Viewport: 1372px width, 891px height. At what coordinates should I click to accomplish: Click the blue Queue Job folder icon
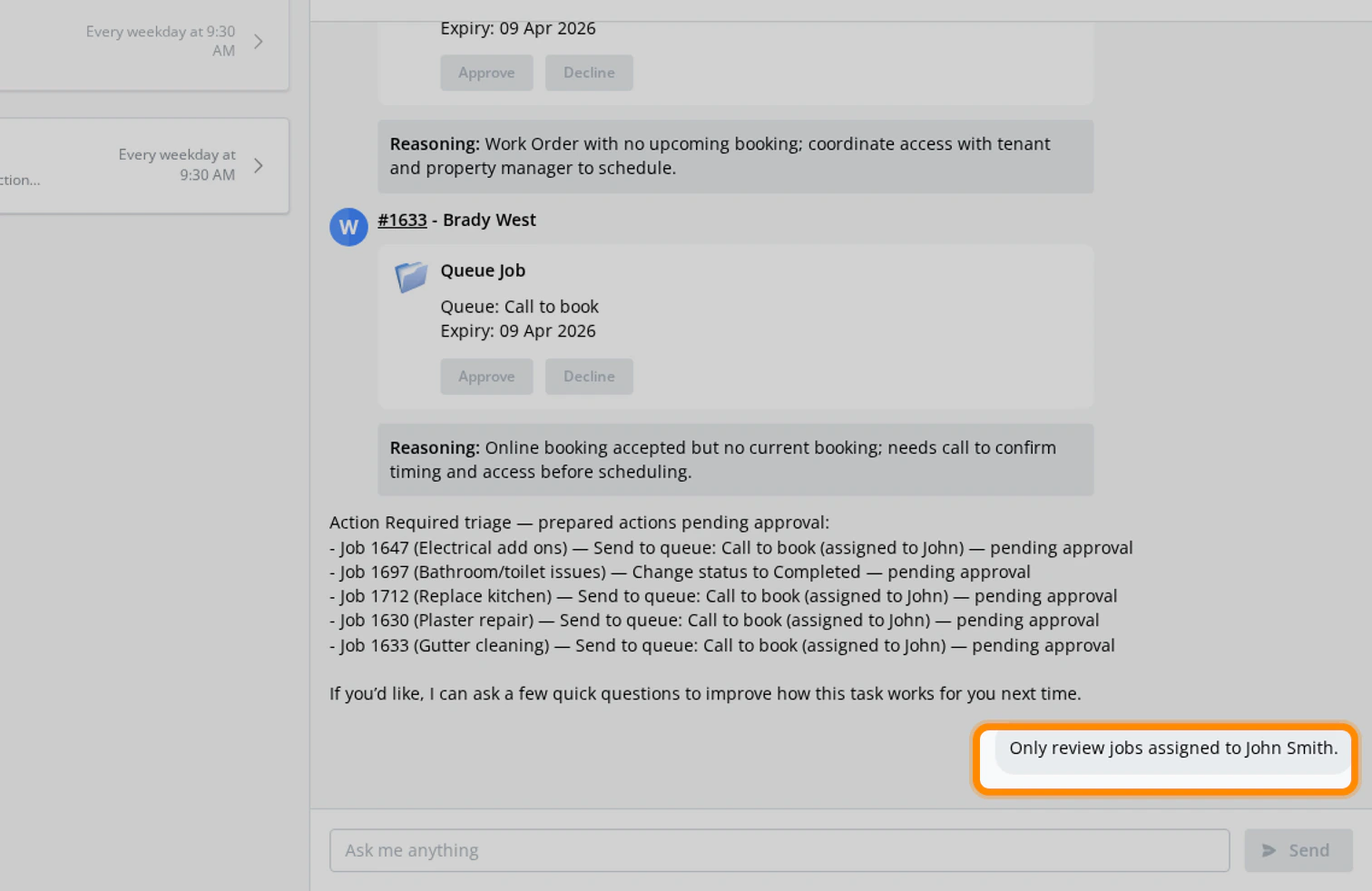coord(411,277)
